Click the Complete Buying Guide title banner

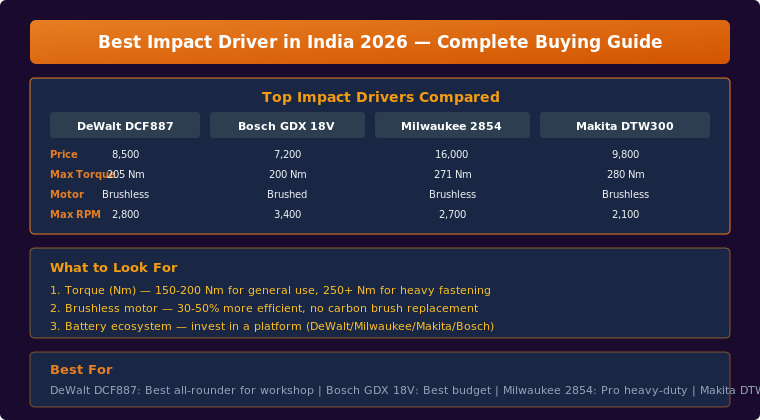tap(380, 42)
